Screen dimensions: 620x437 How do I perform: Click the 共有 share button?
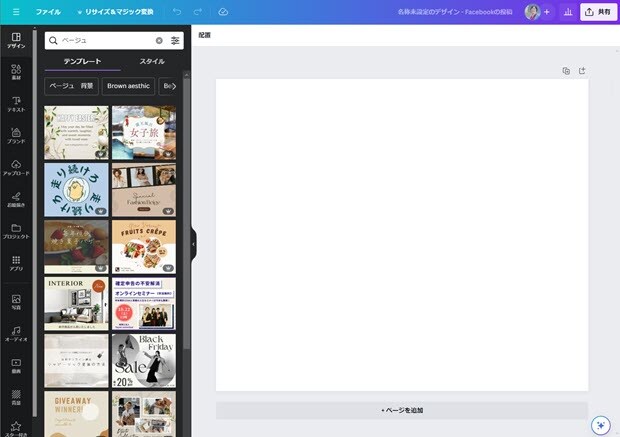[598, 12]
